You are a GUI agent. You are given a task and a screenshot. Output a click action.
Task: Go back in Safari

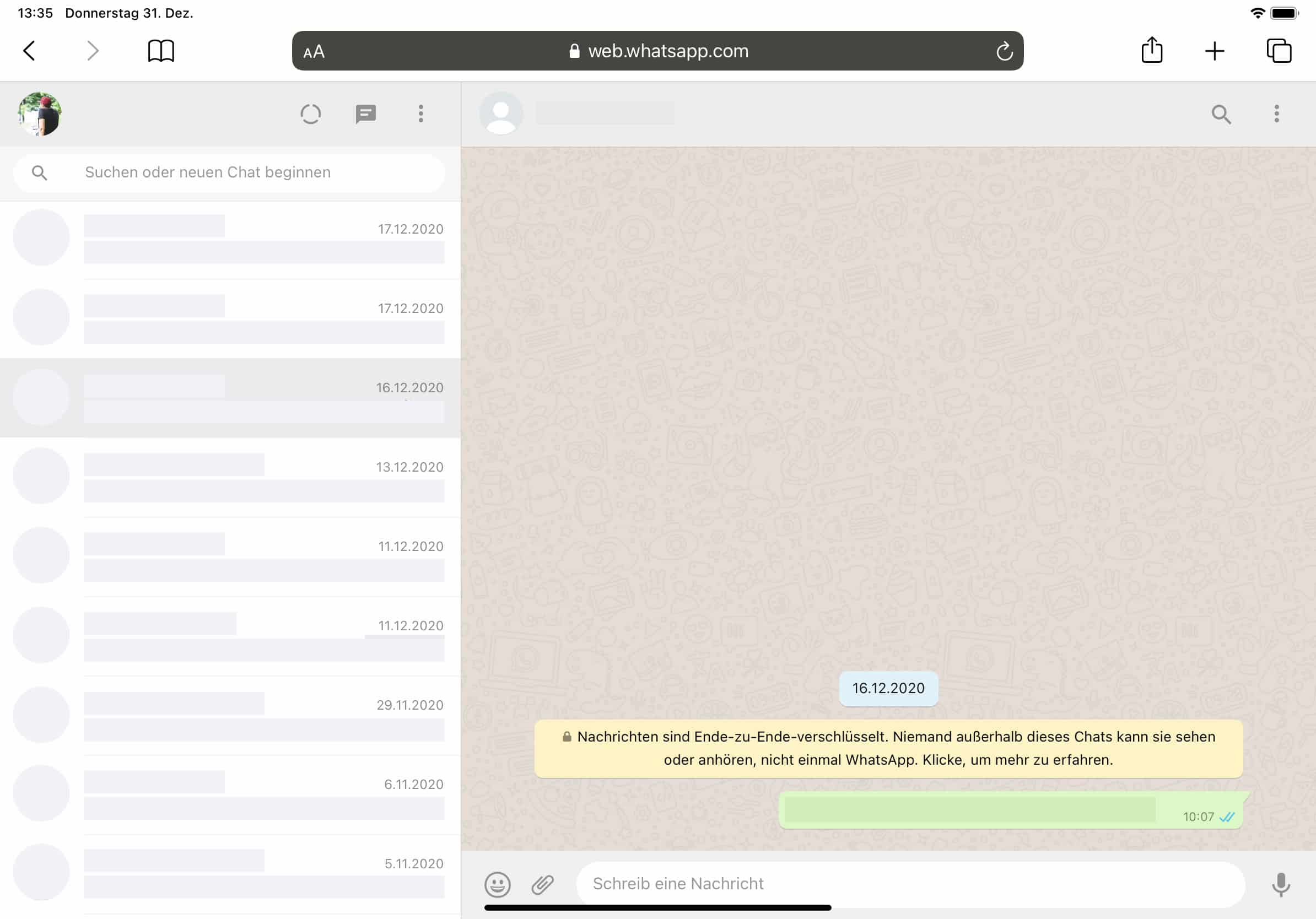29,51
